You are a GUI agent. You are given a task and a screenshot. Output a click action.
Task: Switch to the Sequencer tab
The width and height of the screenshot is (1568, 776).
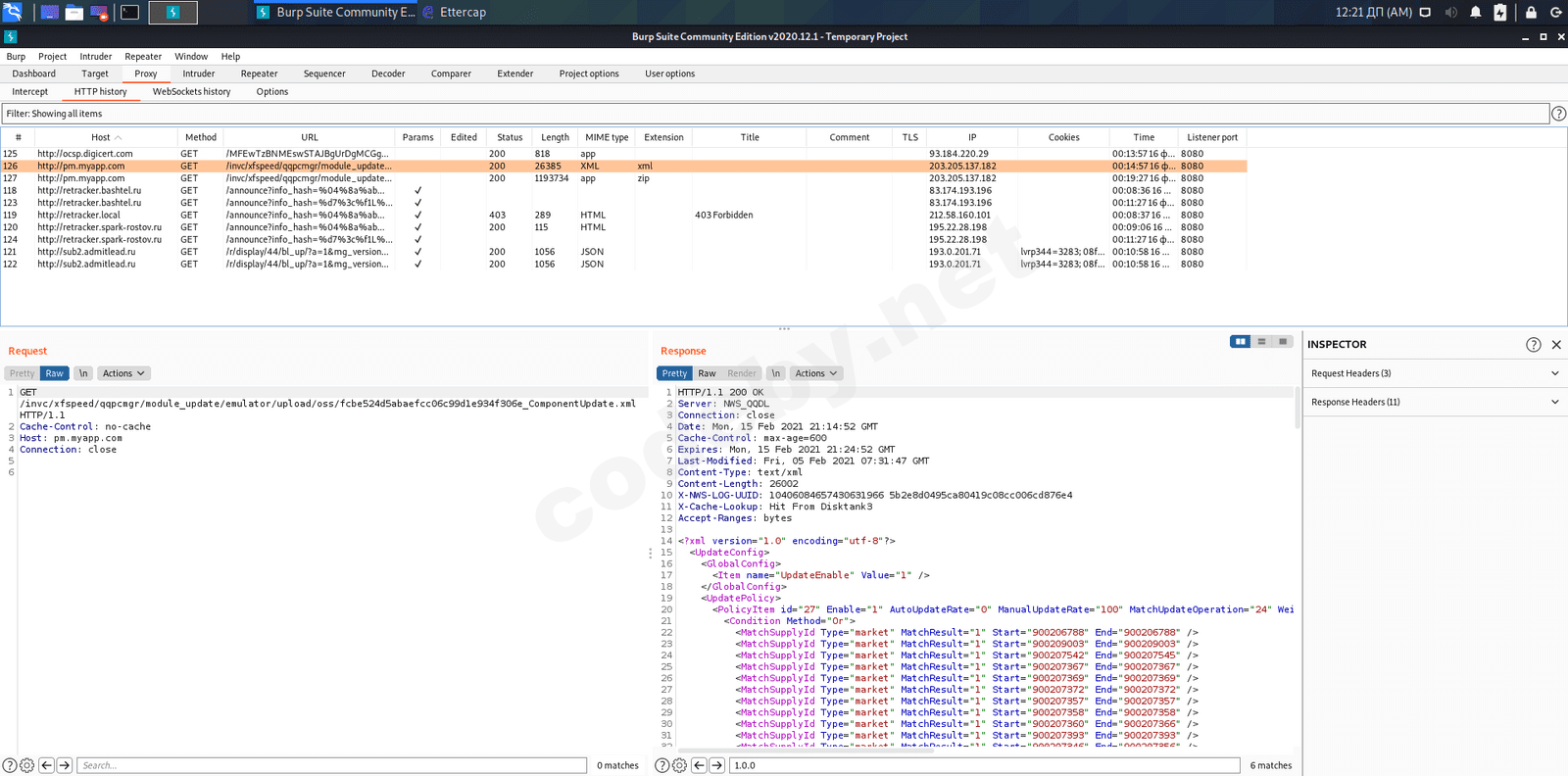point(324,73)
